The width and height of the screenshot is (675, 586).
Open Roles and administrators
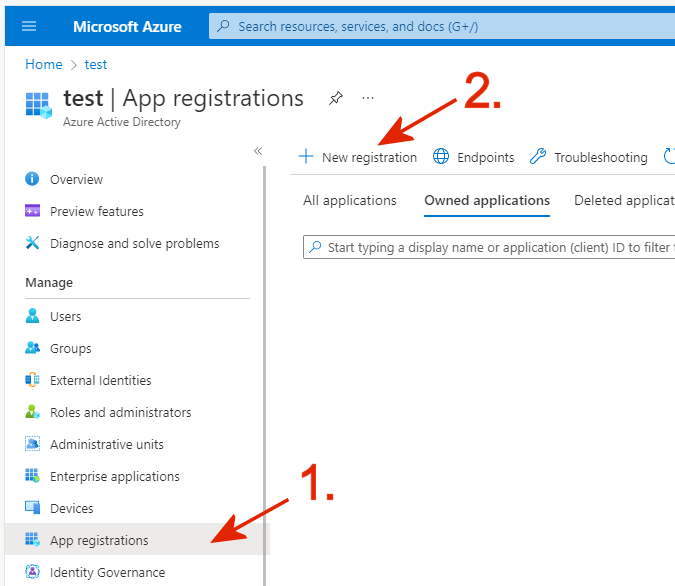tap(121, 412)
